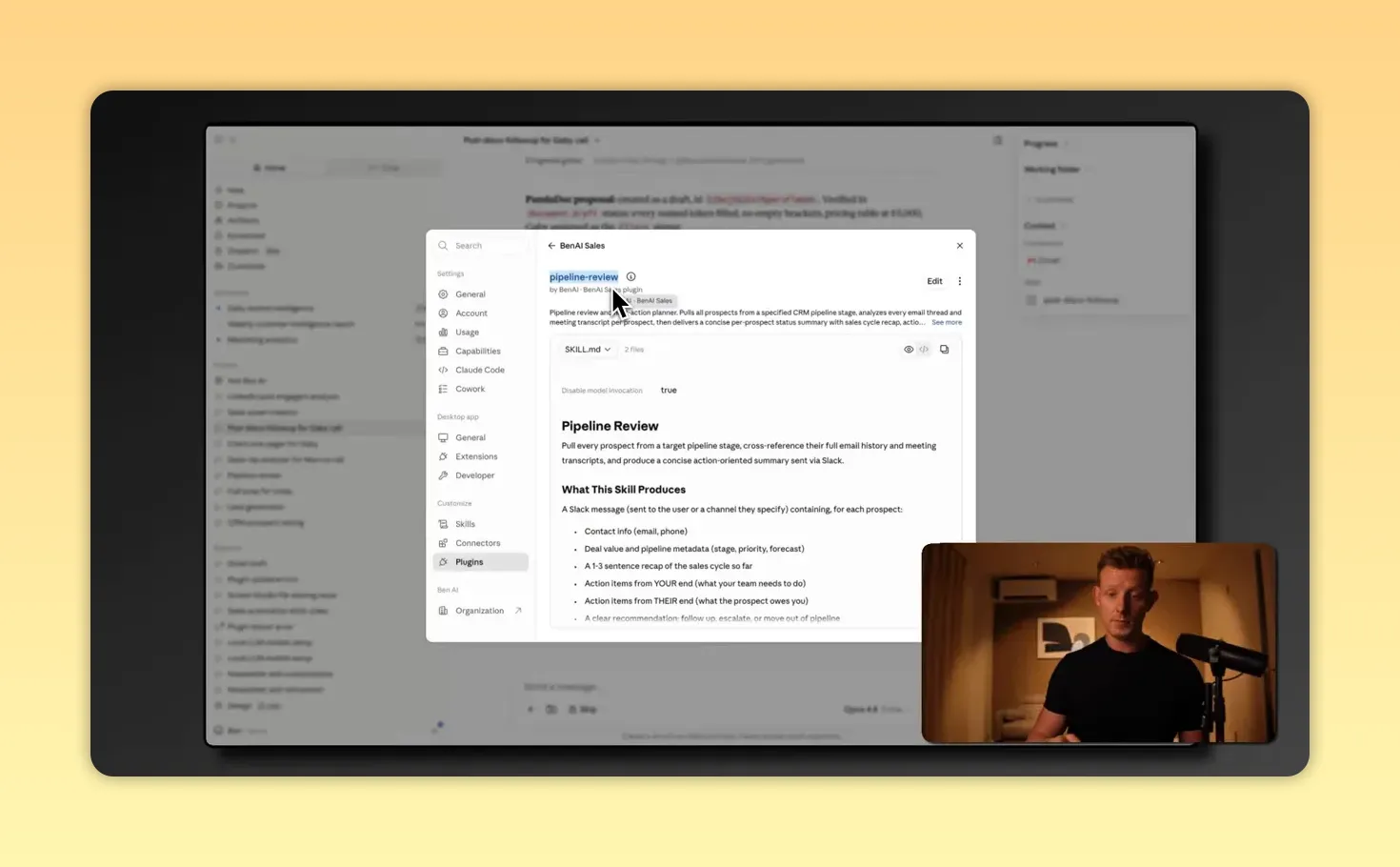This screenshot has width=1400, height=867.
Task: Click the Edit button for the skill
Action: (x=934, y=281)
